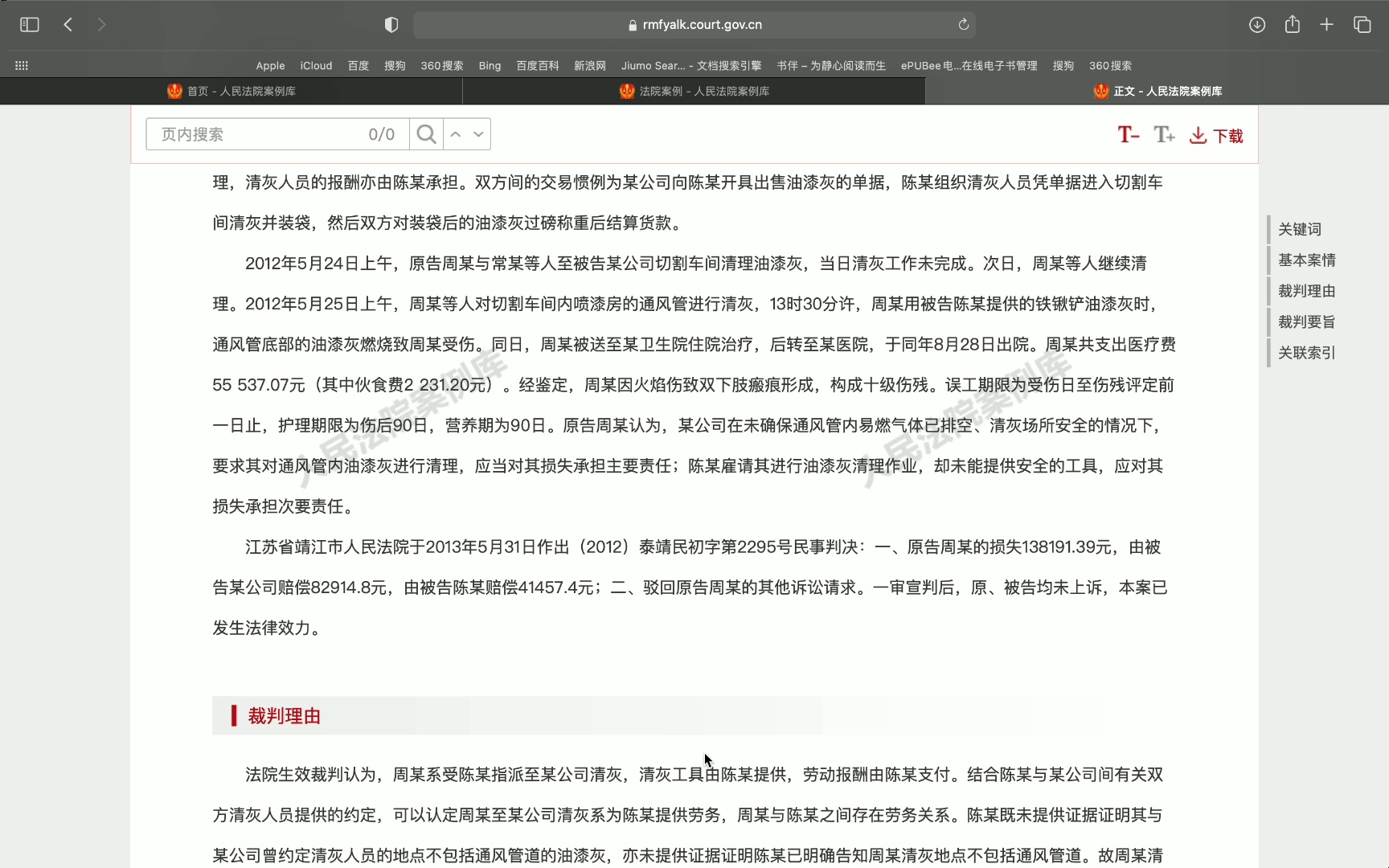Viewport: 1389px width, 868px height.
Task: Jump to previous search match
Action: [455, 134]
